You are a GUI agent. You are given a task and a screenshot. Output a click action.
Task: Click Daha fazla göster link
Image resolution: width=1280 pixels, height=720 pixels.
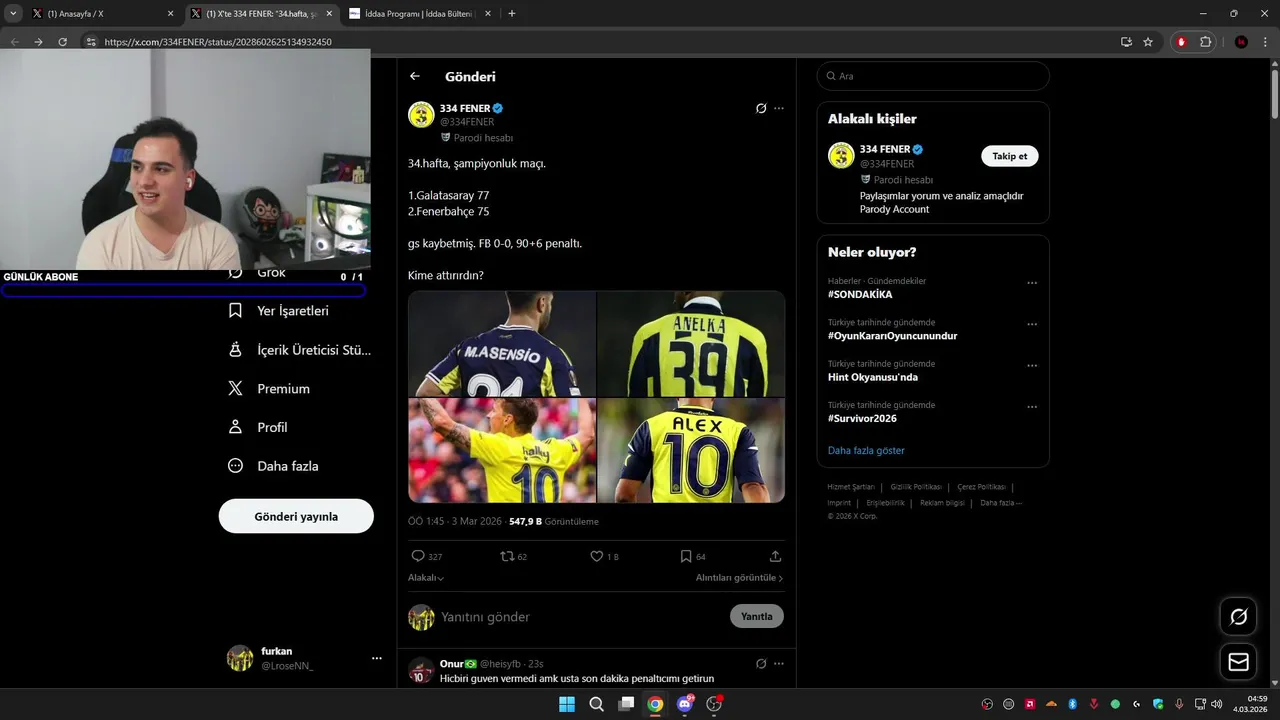click(866, 450)
